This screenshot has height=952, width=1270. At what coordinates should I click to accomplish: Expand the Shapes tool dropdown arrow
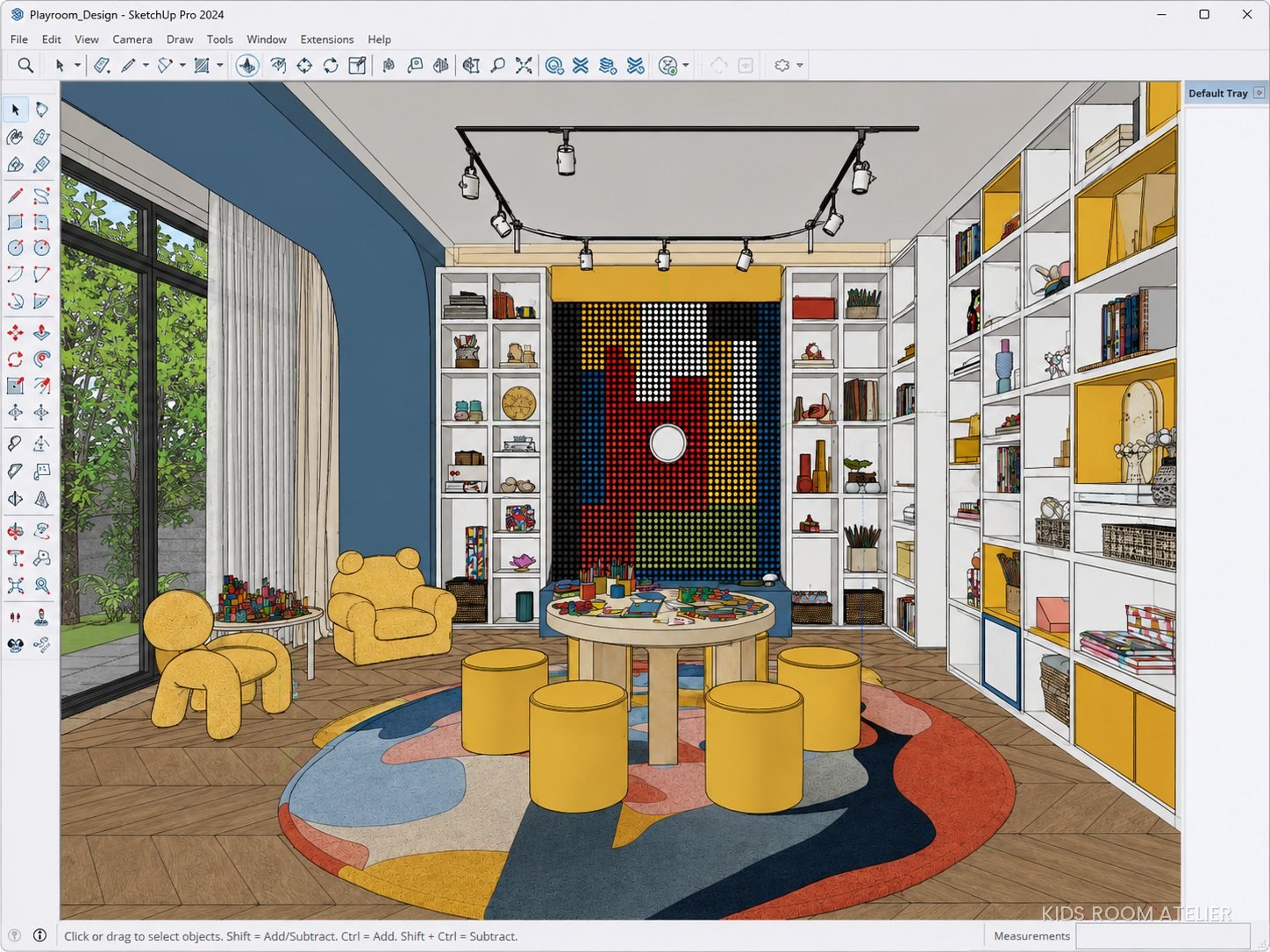click(219, 65)
